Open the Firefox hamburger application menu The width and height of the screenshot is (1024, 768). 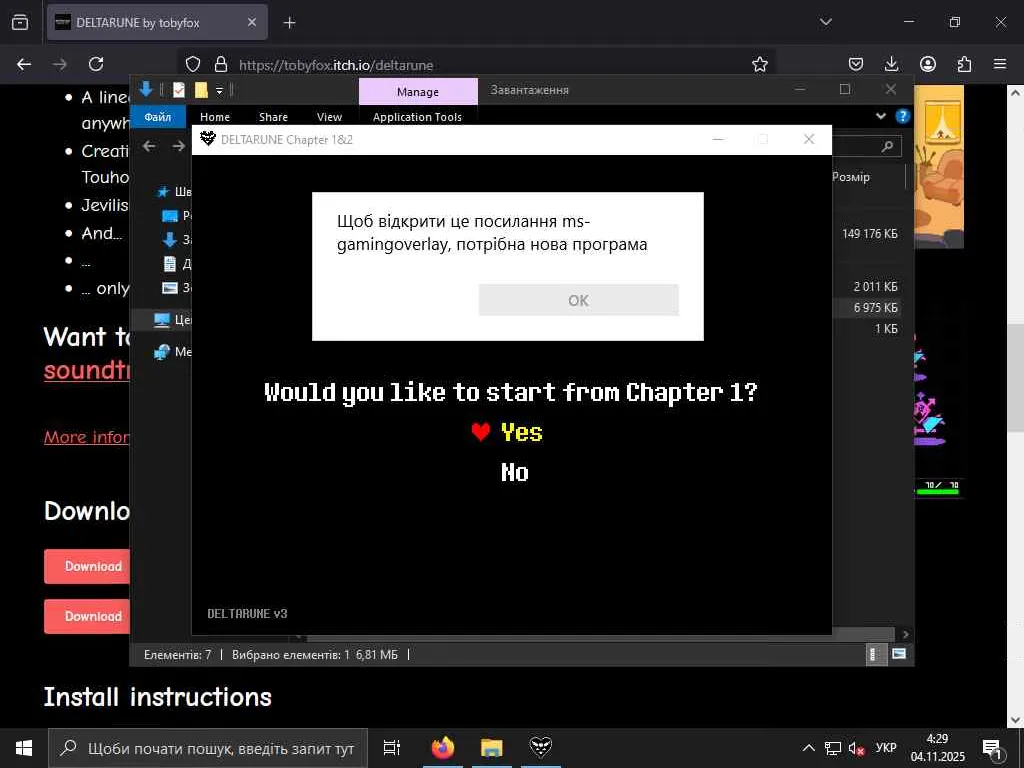click(1000, 64)
